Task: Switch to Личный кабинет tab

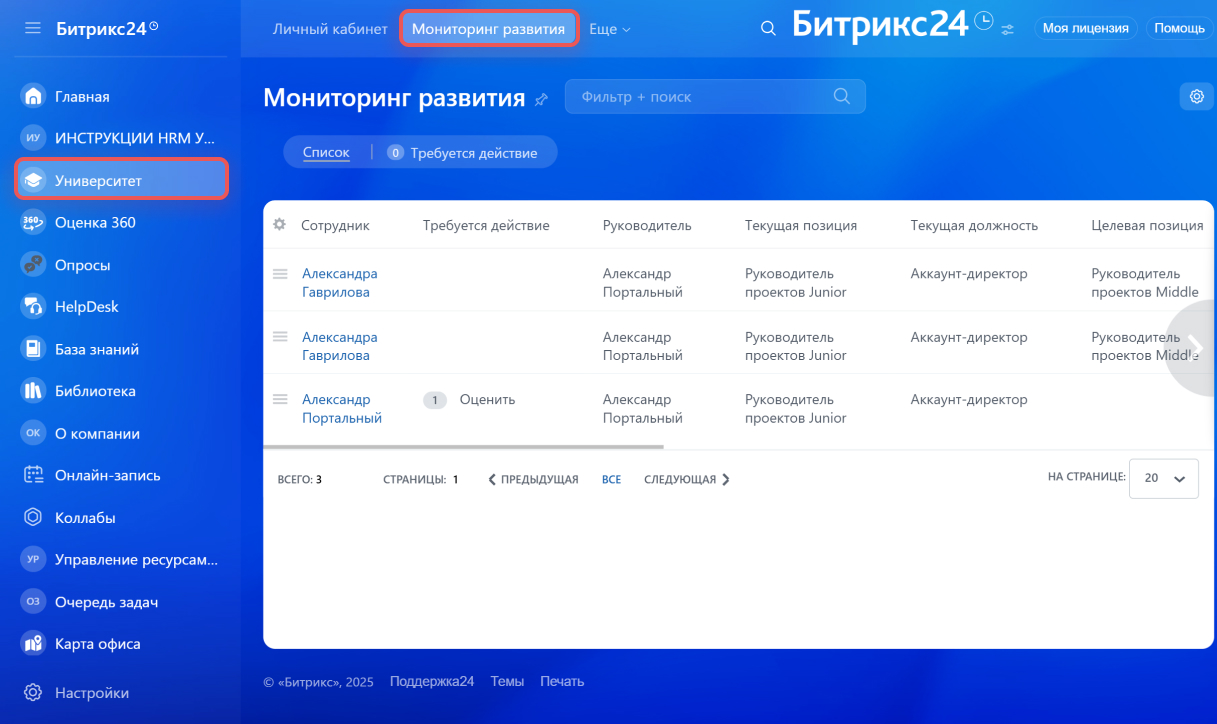Action: coord(330,29)
